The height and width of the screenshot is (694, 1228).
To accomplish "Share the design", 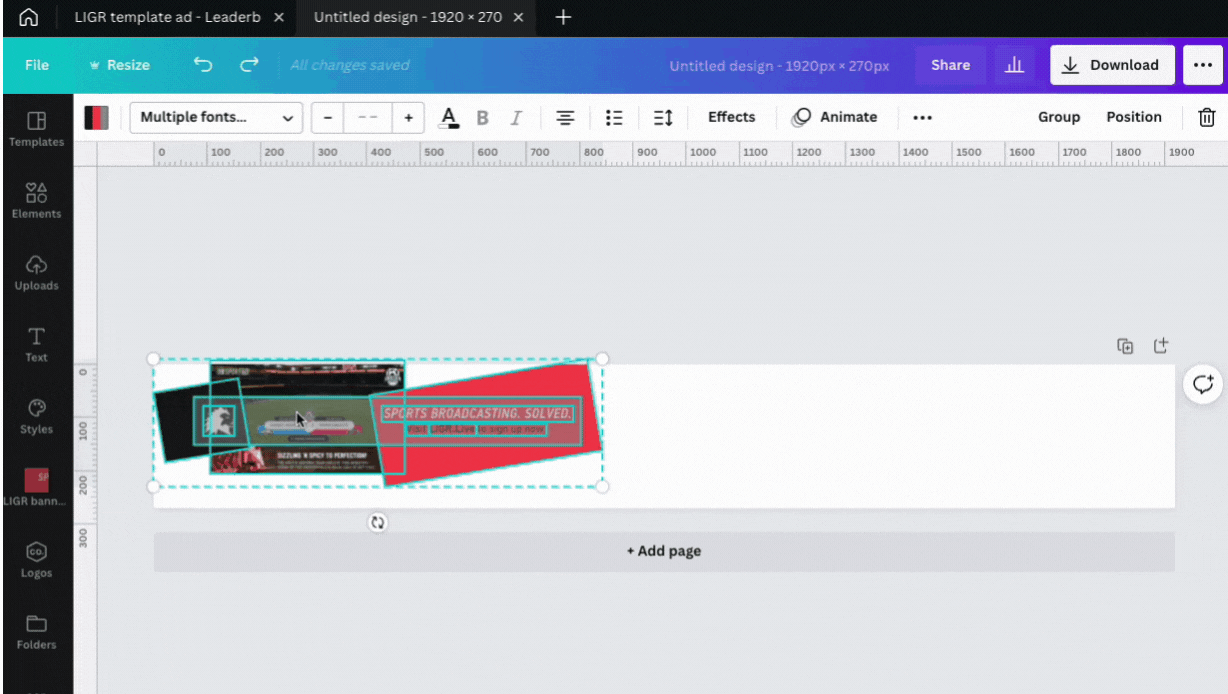I will tap(950, 65).
